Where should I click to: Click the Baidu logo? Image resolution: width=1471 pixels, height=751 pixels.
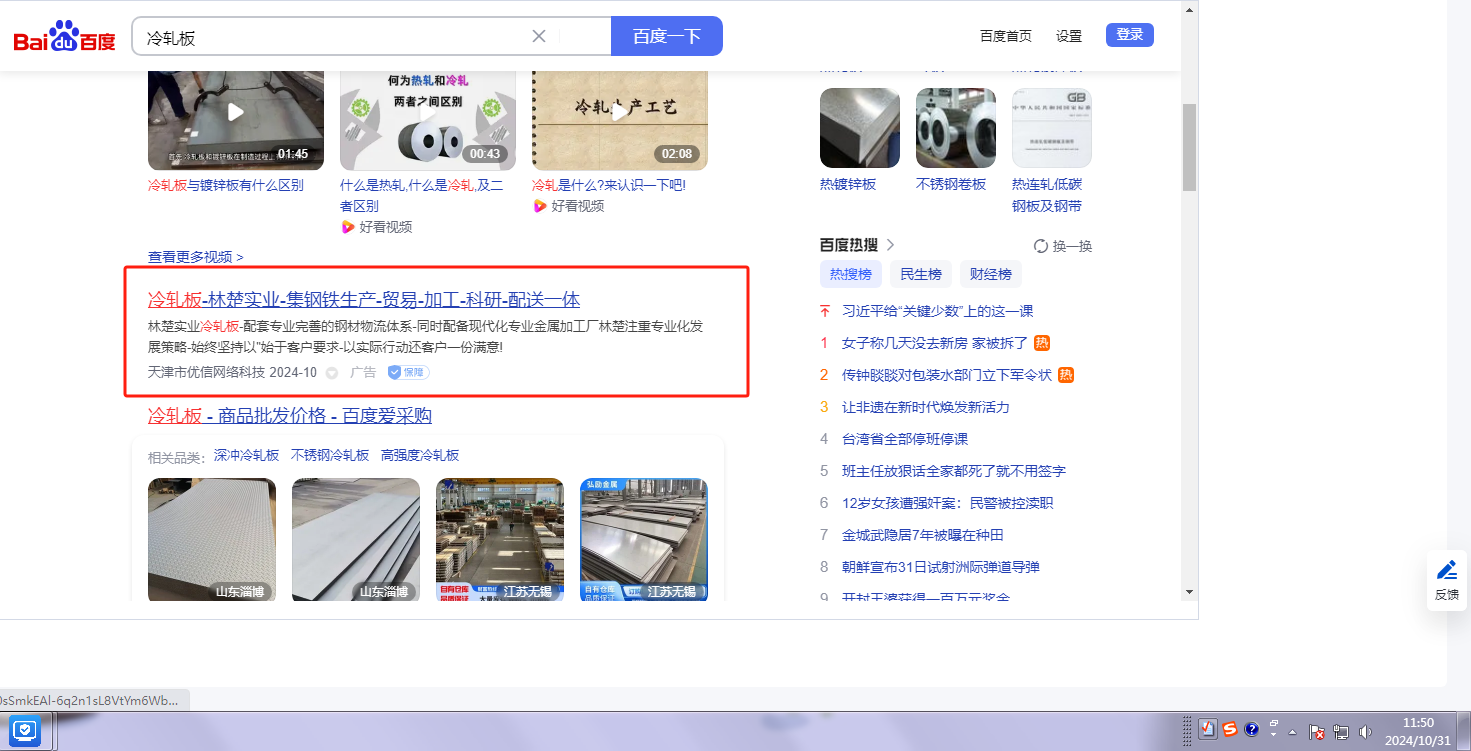64,37
